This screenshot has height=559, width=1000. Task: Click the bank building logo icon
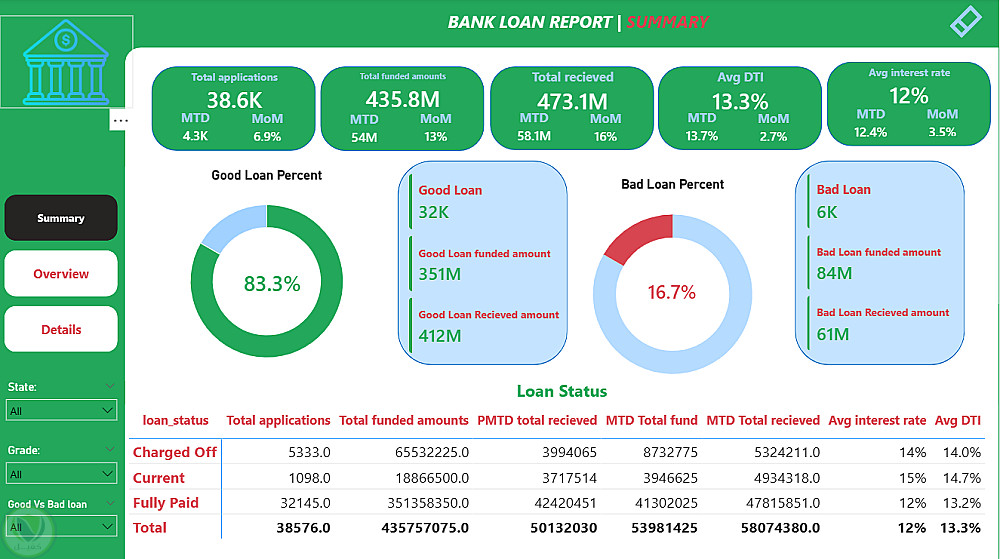pos(66,62)
